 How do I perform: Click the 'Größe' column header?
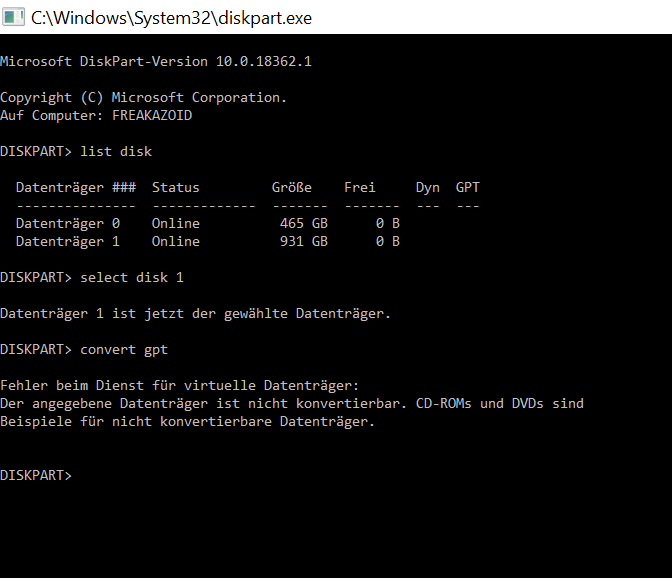point(291,187)
